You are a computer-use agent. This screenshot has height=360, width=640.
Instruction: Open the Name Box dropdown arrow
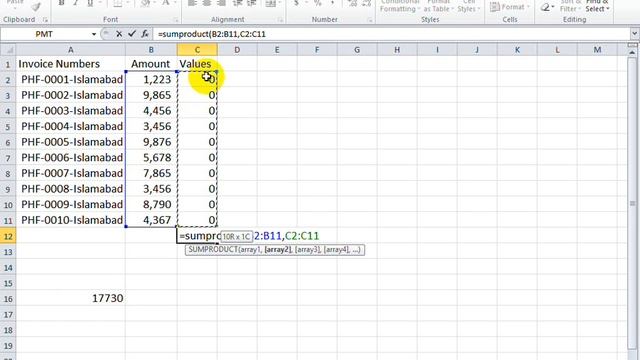[x=94, y=34]
